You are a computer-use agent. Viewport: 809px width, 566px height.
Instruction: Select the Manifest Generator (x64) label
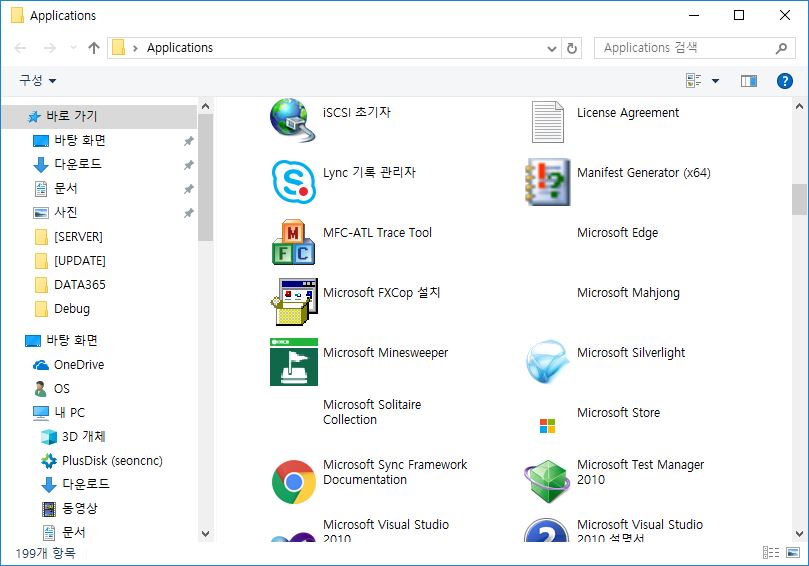643,173
